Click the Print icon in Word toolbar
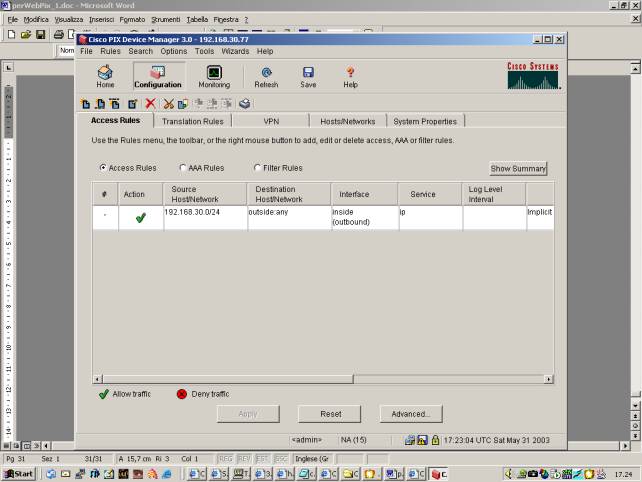The image size is (642, 482). (x=59, y=34)
